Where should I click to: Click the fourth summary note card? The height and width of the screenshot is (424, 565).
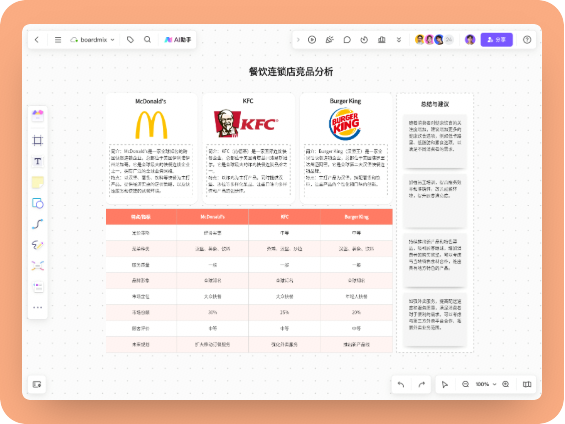pos(435,320)
